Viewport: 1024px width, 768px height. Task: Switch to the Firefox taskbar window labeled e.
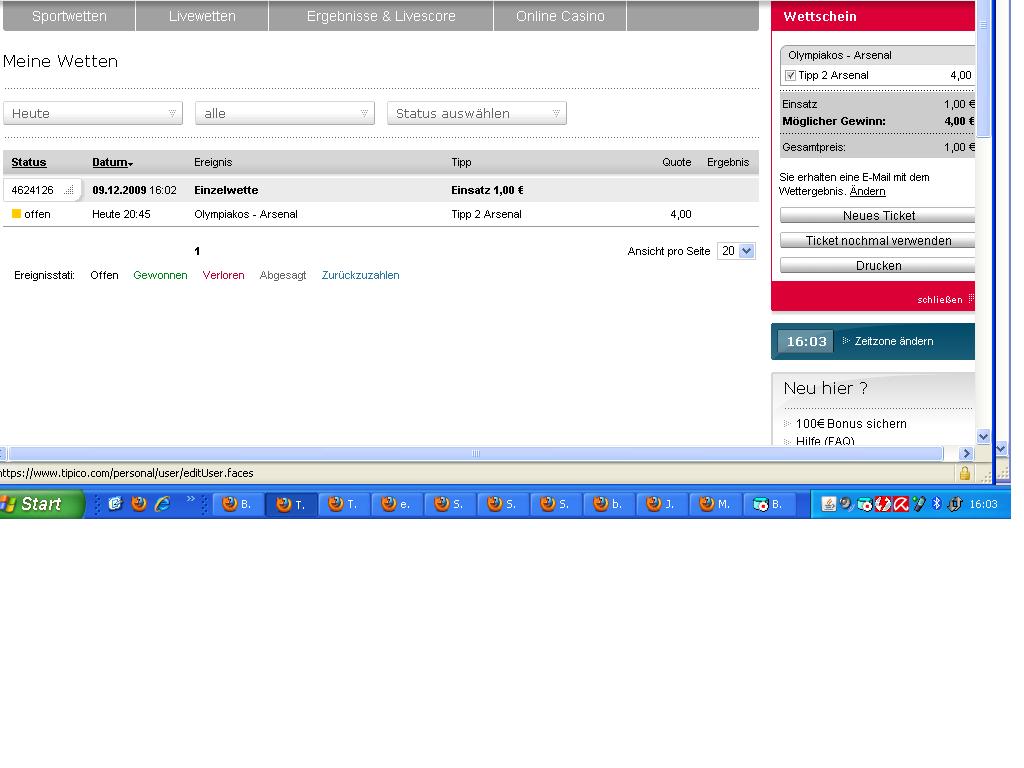[x=396, y=504]
